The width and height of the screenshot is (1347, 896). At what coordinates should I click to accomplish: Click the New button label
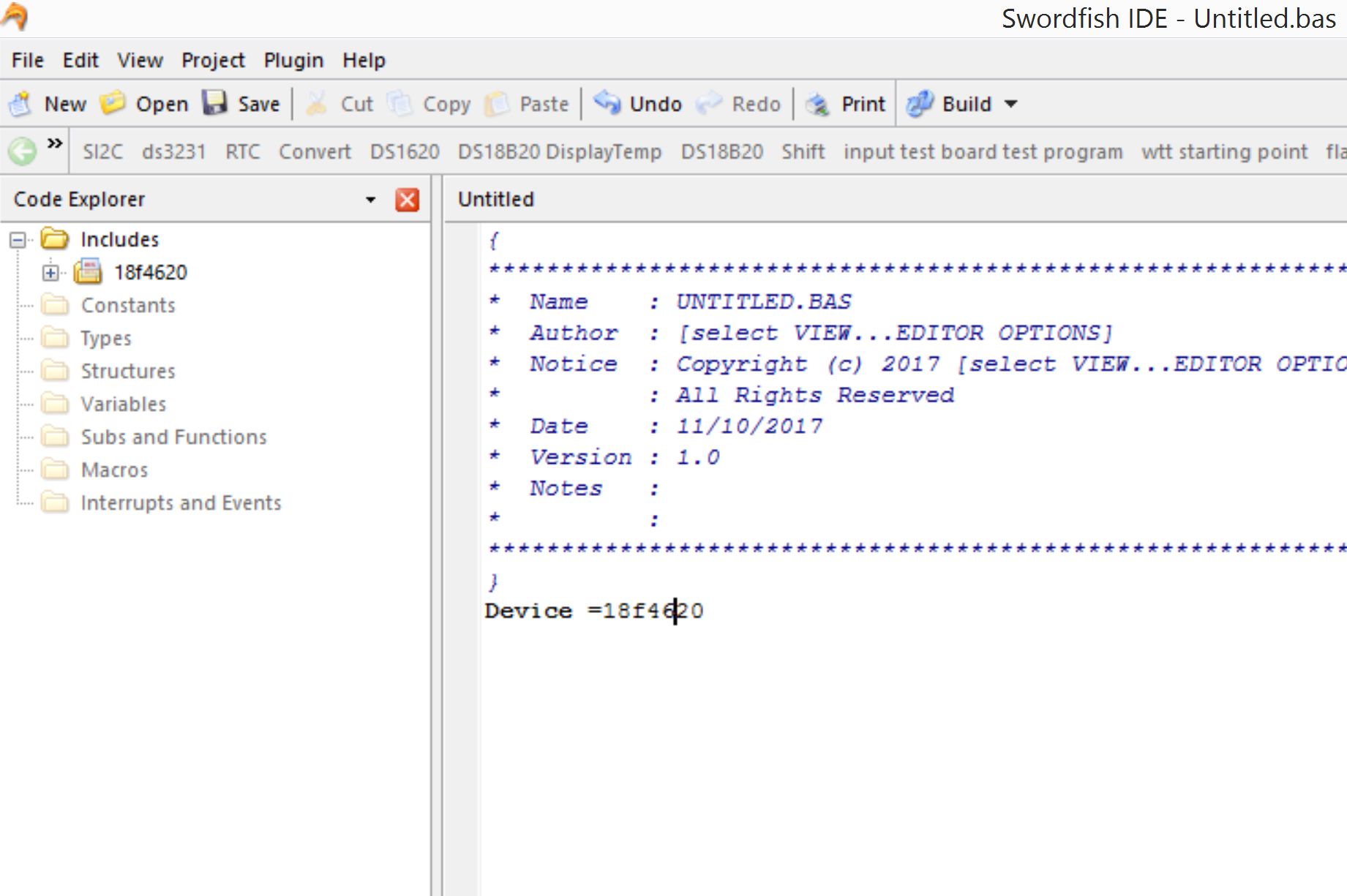click(65, 104)
